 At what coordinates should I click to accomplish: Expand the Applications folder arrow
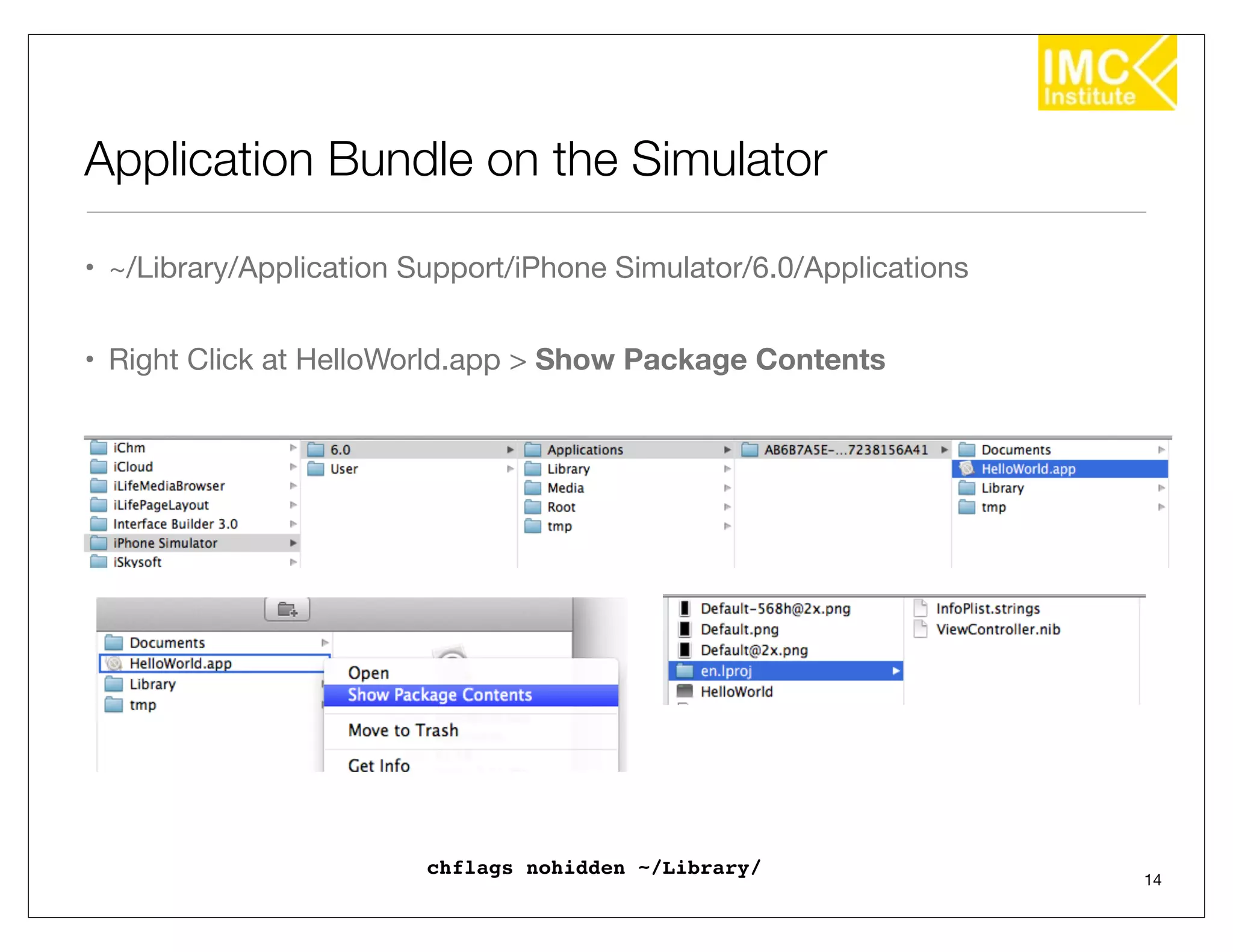click(727, 450)
